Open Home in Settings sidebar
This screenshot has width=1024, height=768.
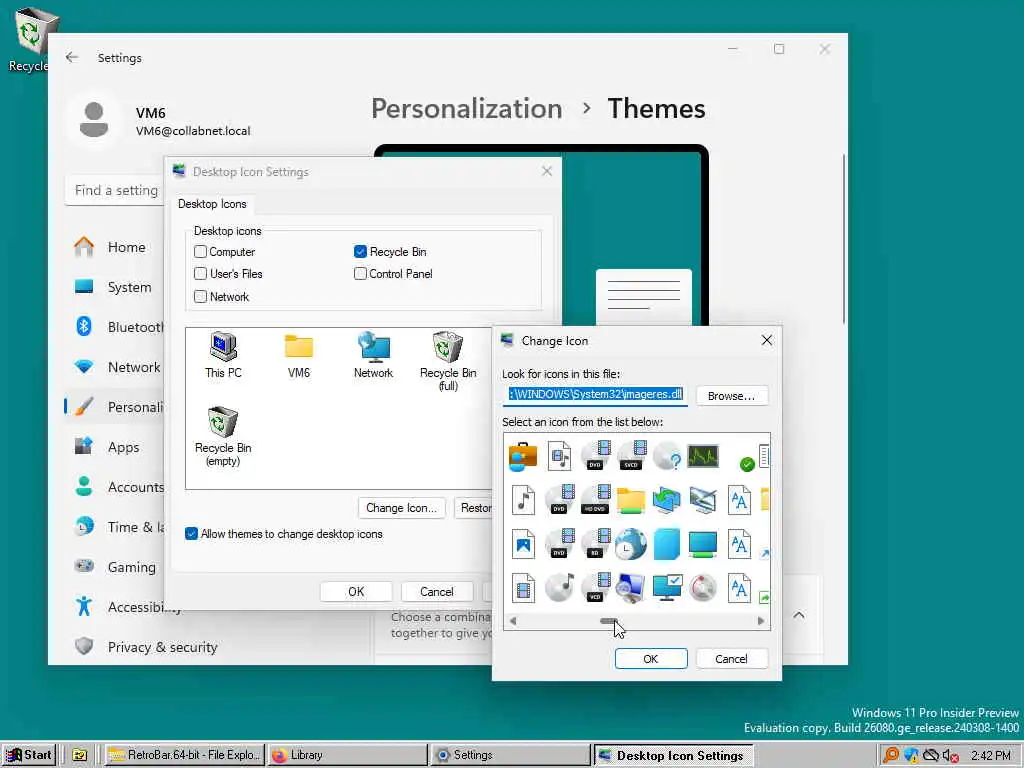tap(114, 247)
